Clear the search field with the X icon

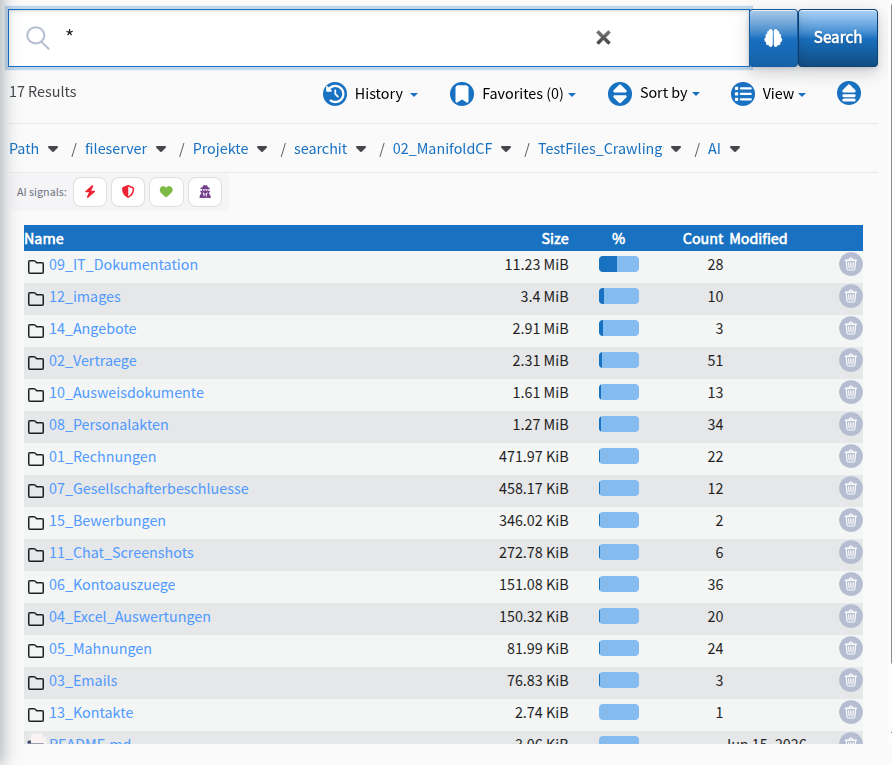(603, 38)
